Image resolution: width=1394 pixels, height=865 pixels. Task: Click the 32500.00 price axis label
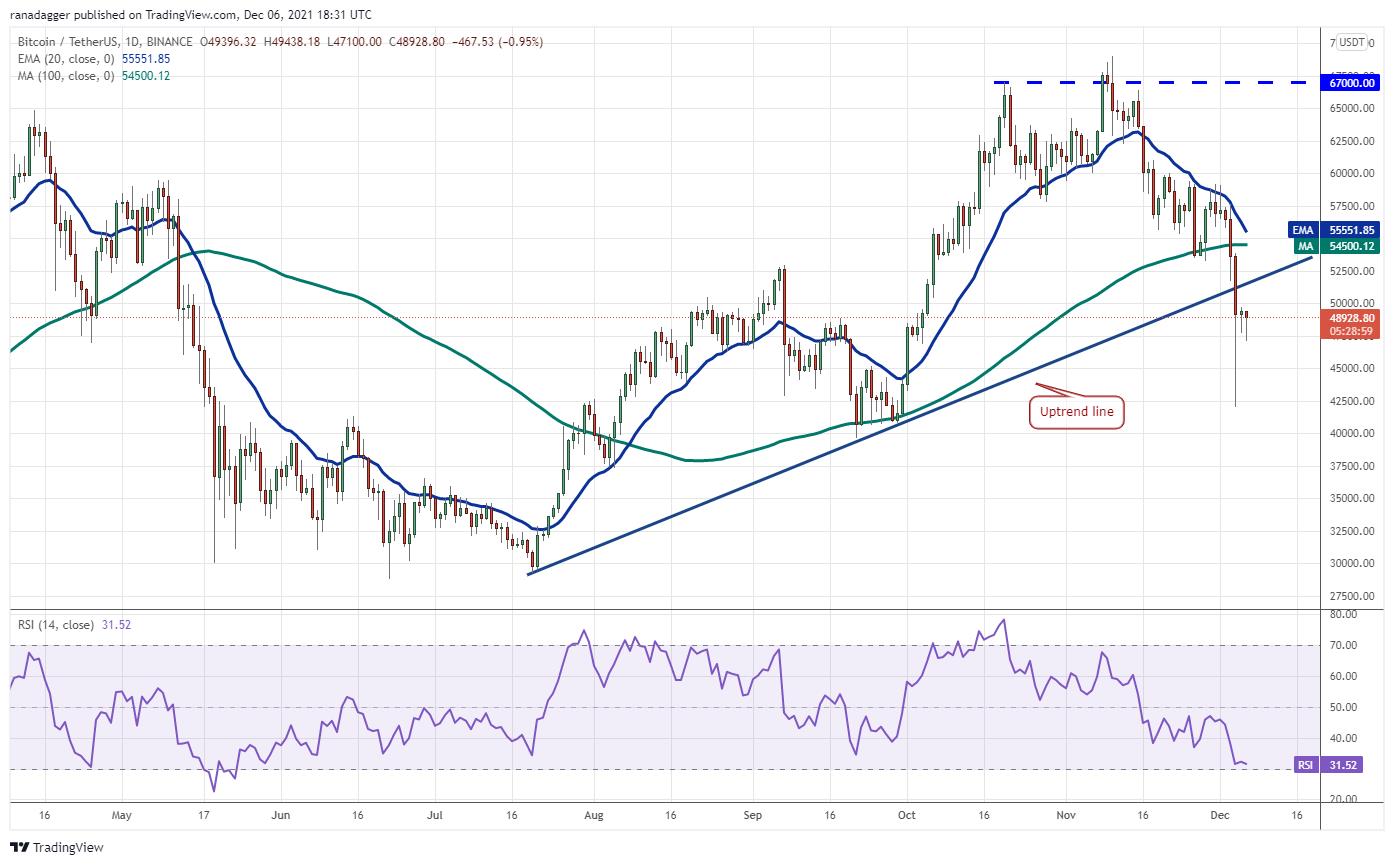(1352, 531)
